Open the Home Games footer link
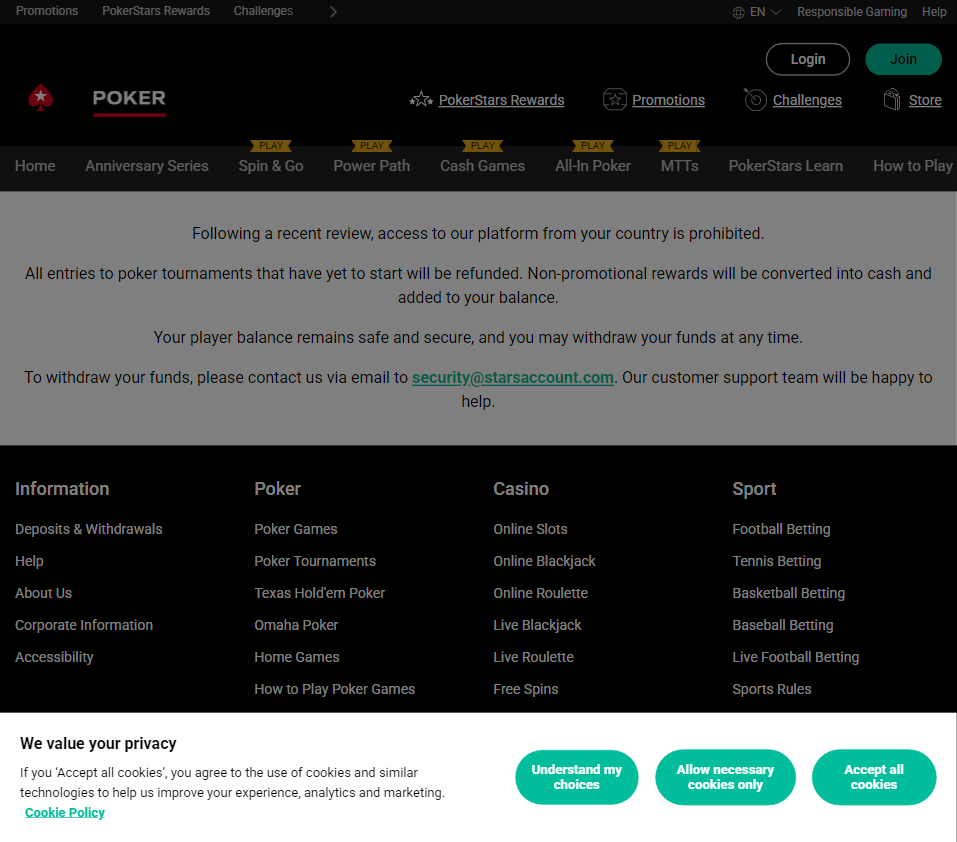This screenshot has width=957, height=842. [297, 657]
